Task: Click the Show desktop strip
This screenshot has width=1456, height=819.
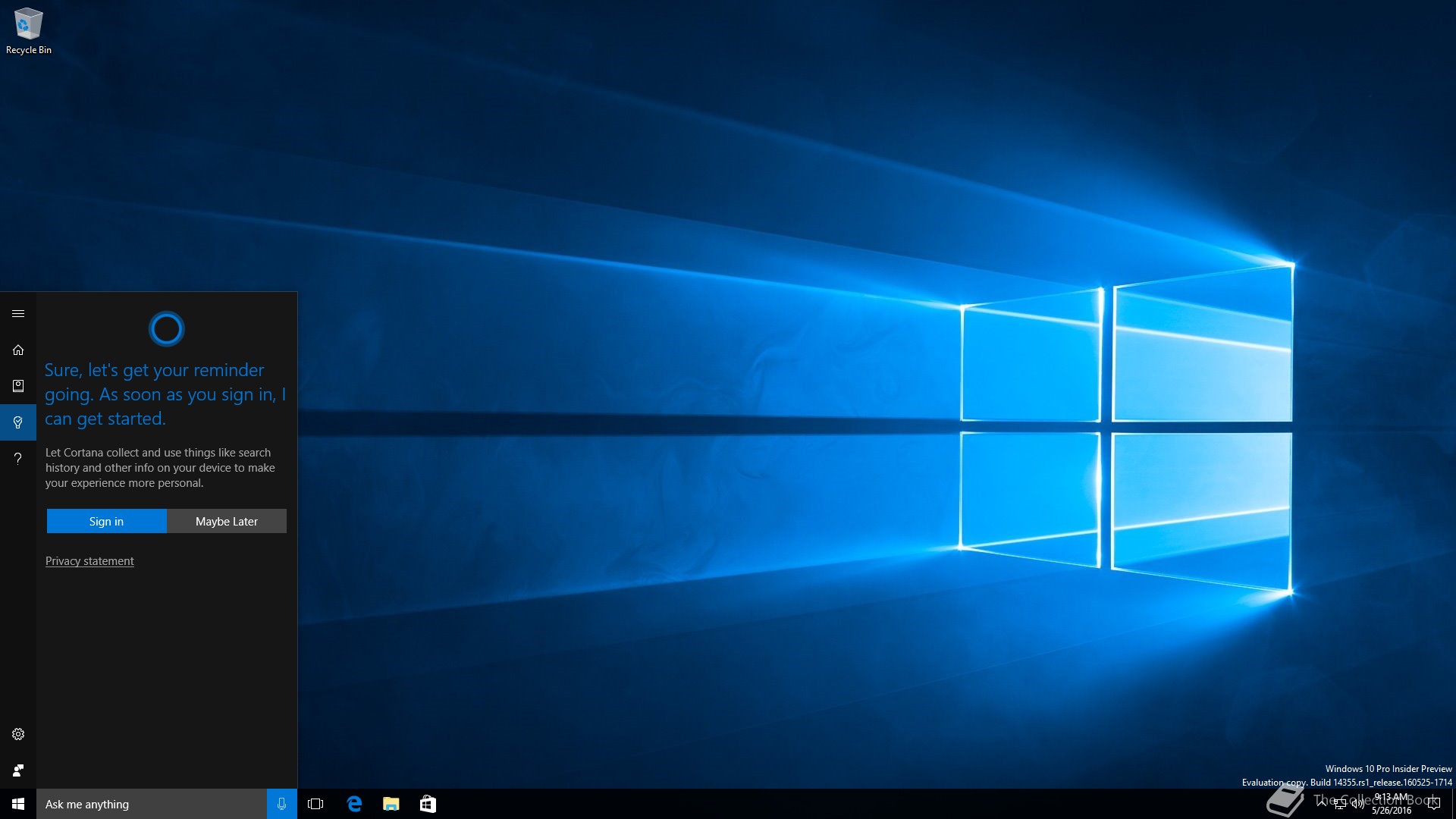Action: pyautogui.click(x=1453, y=804)
